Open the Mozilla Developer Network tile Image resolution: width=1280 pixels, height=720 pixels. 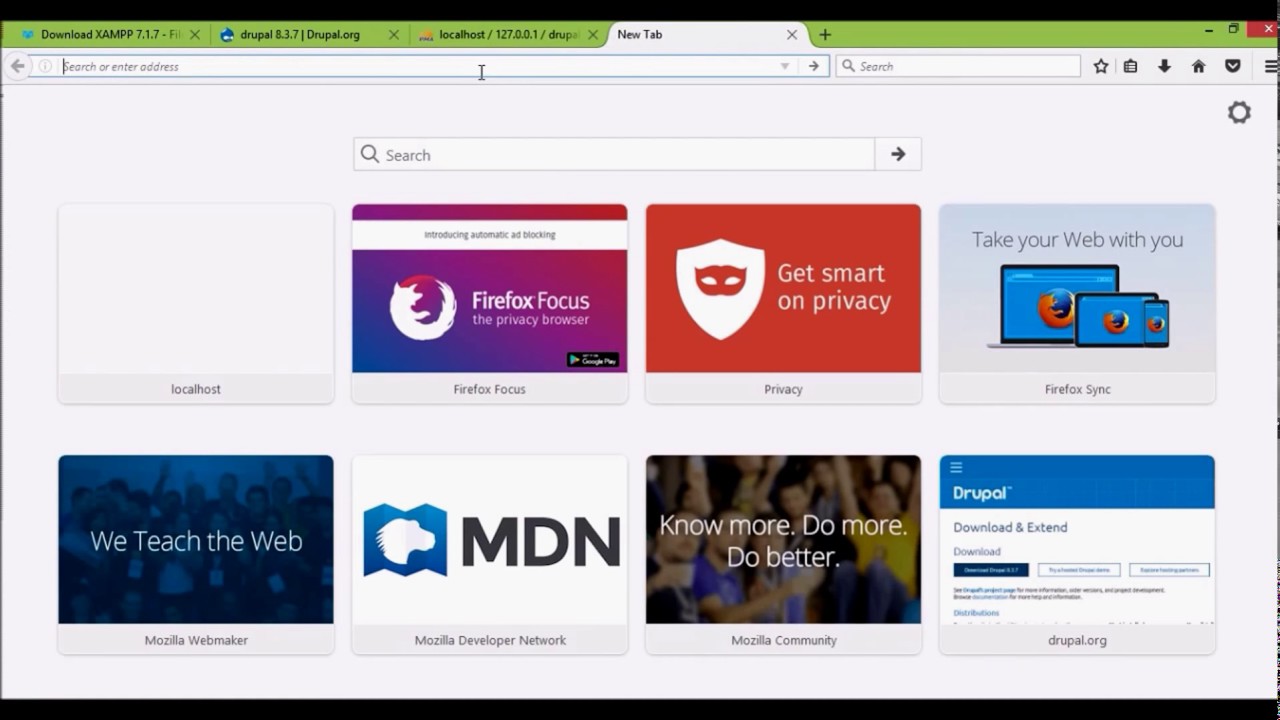(490, 555)
